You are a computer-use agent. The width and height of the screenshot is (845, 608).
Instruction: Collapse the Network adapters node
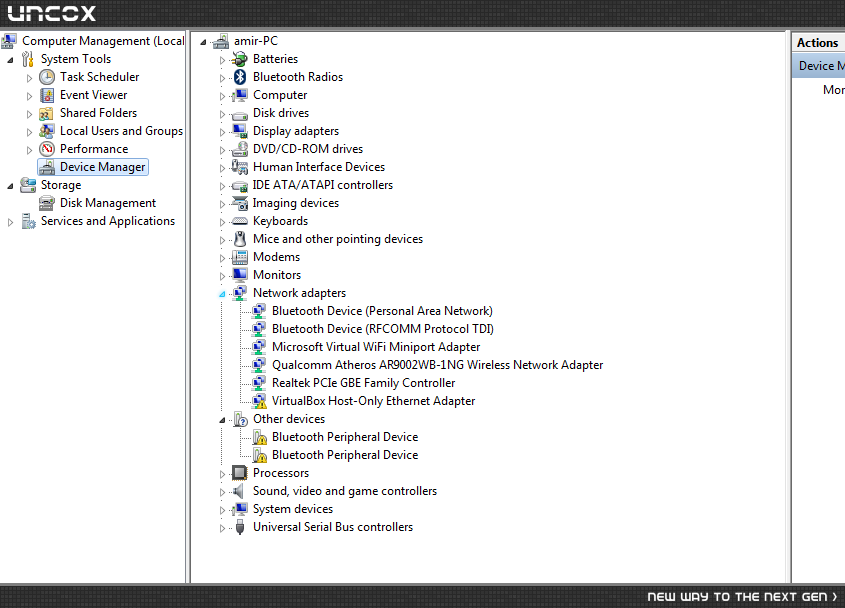pos(222,294)
